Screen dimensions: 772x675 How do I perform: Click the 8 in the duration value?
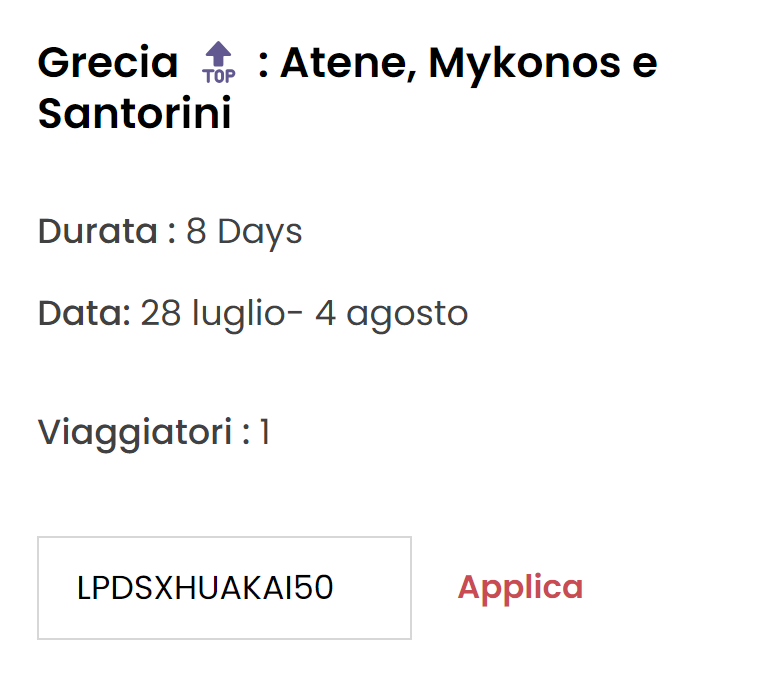196,232
